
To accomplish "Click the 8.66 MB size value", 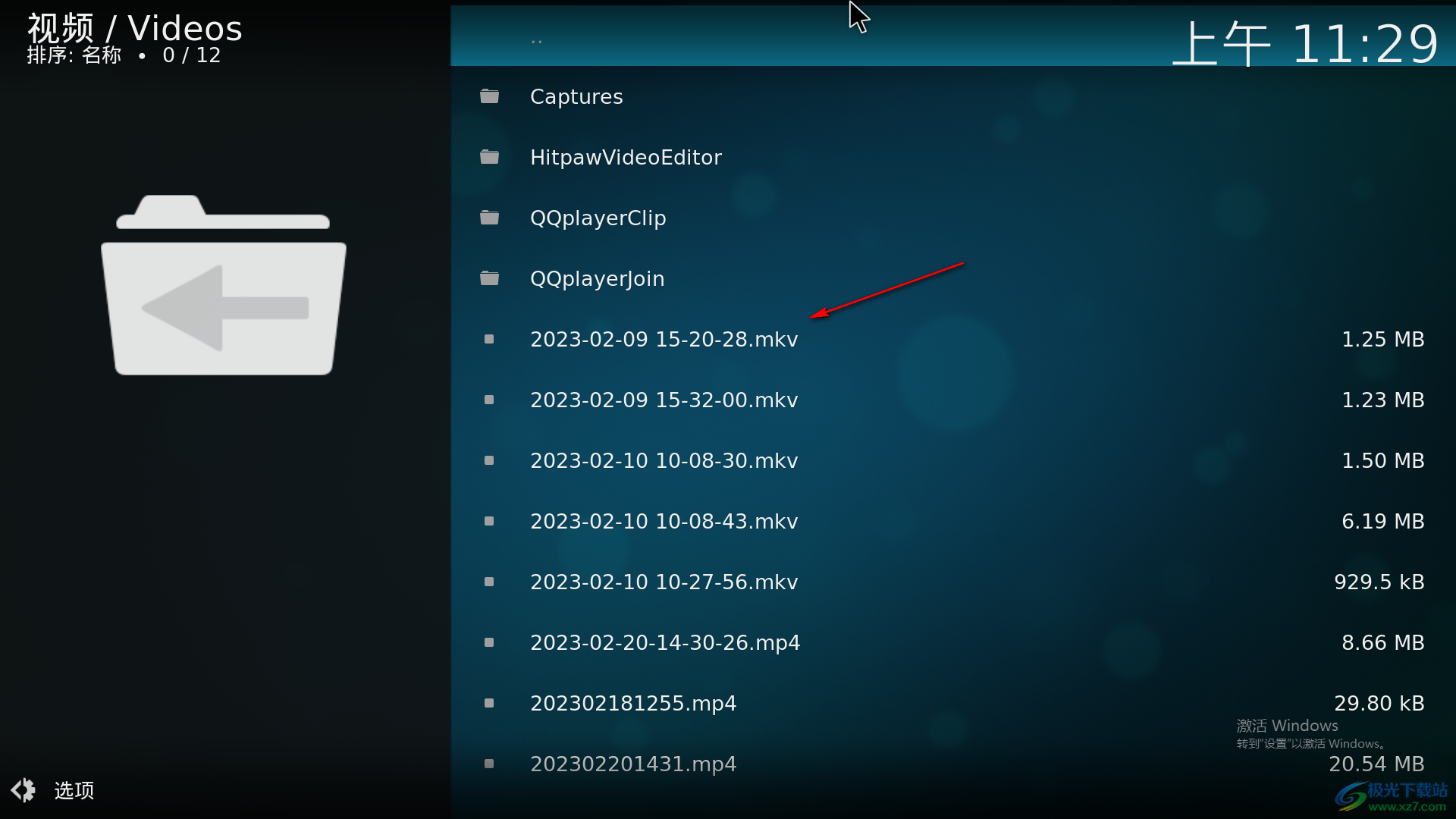I will coord(1382,642).
